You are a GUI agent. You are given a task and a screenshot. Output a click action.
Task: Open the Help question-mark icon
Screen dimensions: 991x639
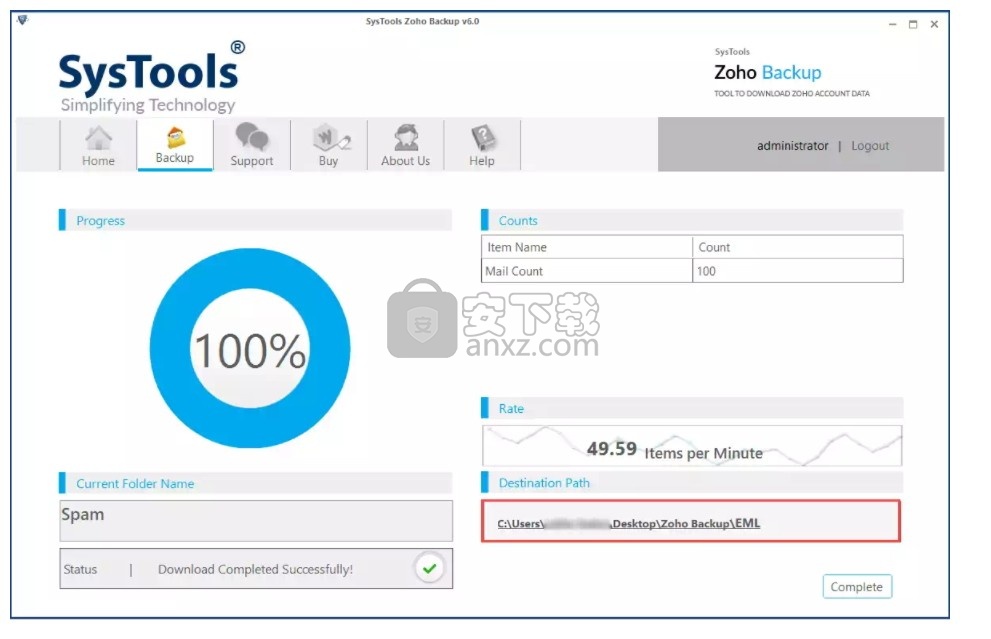pyautogui.click(x=483, y=137)
